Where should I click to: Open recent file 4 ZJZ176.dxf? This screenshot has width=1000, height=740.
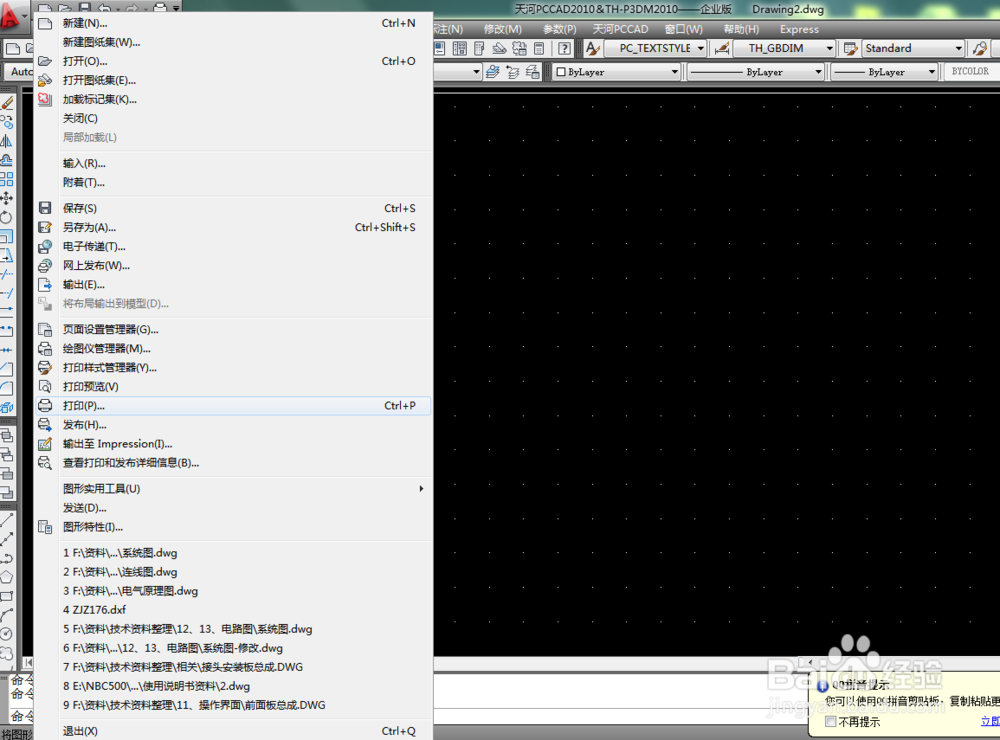233,610
